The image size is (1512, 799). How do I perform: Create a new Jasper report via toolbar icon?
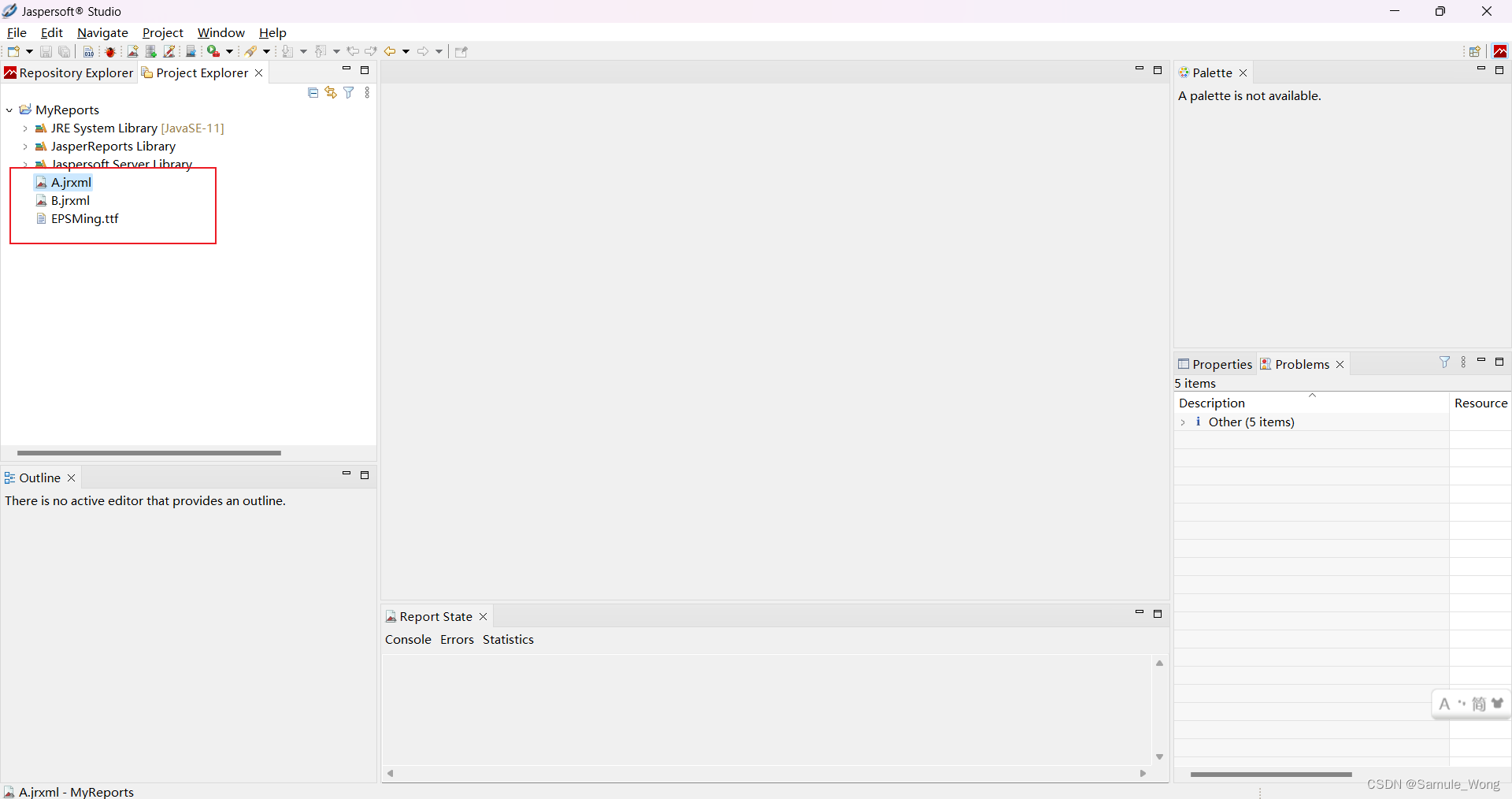pos(133,52)
